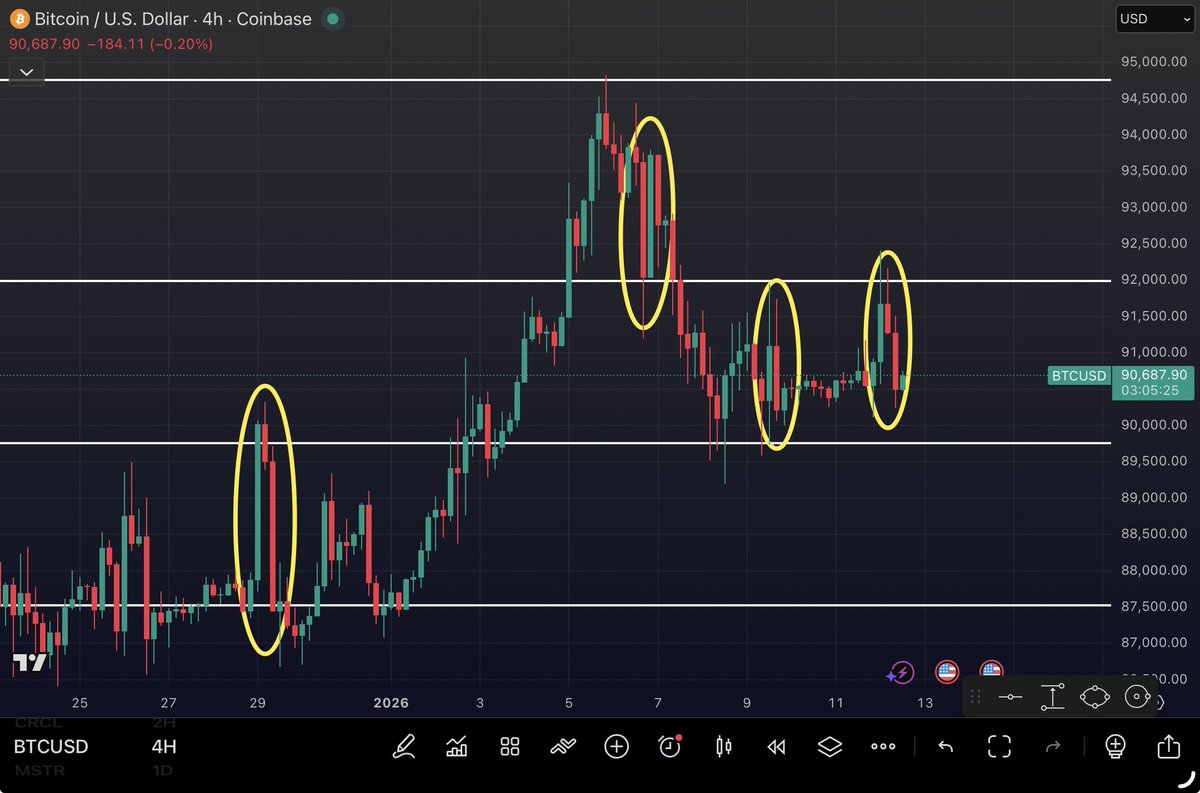This screenshot has width=1200, height=793.
Task: Select the circle tool in the floating toolbar
Action: 1137,697
